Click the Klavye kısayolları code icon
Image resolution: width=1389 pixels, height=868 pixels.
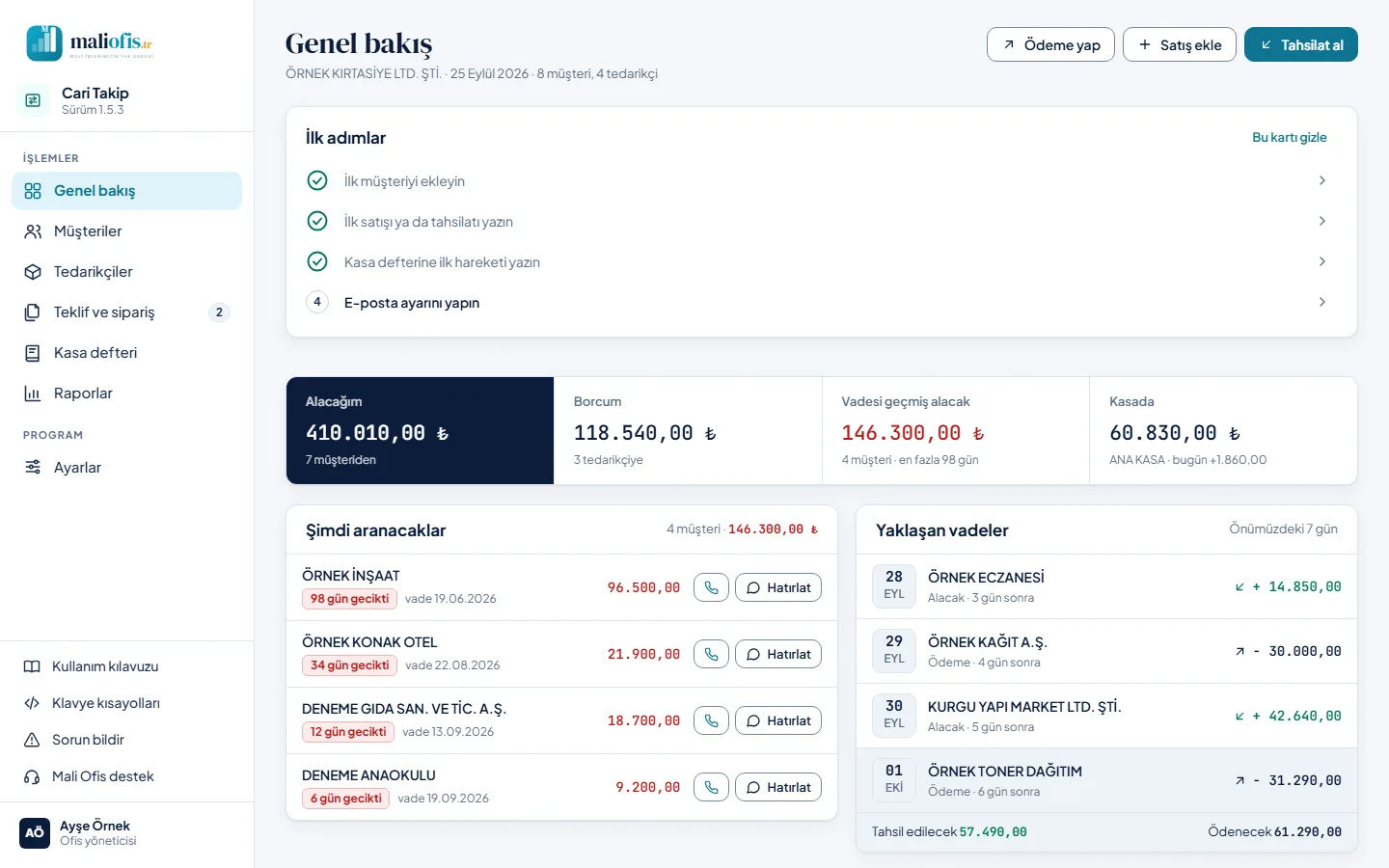click(x=32, y=703)
